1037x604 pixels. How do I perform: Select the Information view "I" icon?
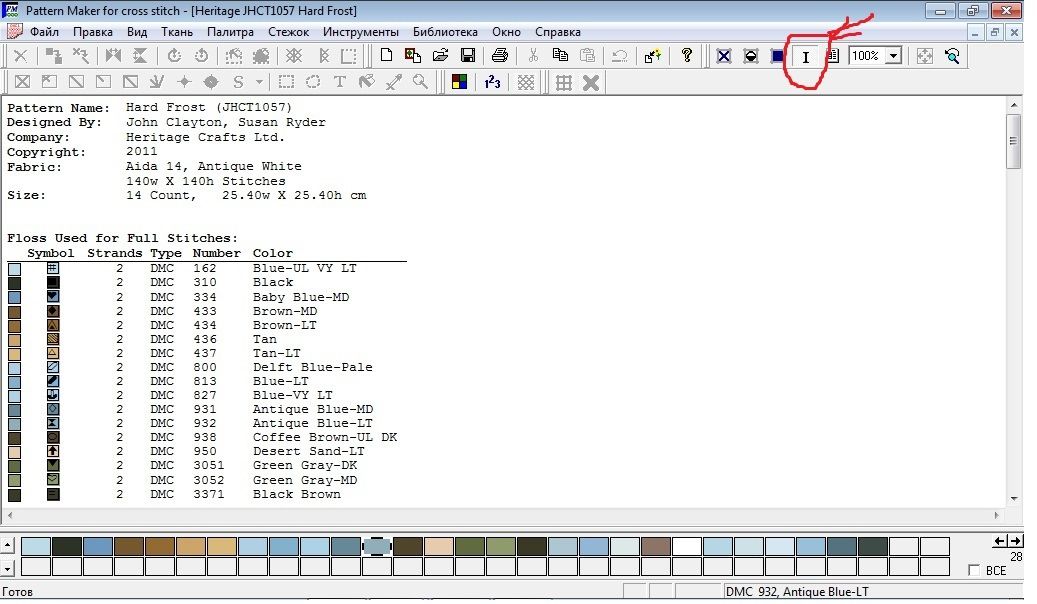805,57
